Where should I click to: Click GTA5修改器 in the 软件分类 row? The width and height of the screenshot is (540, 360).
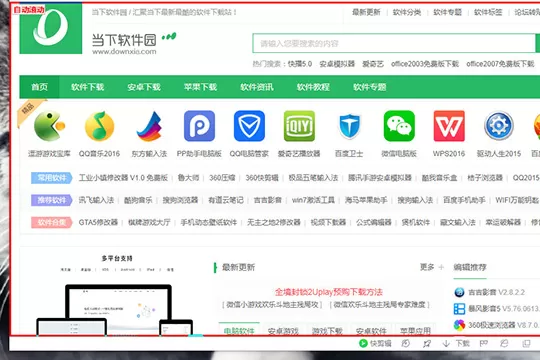tap(98, 223)
